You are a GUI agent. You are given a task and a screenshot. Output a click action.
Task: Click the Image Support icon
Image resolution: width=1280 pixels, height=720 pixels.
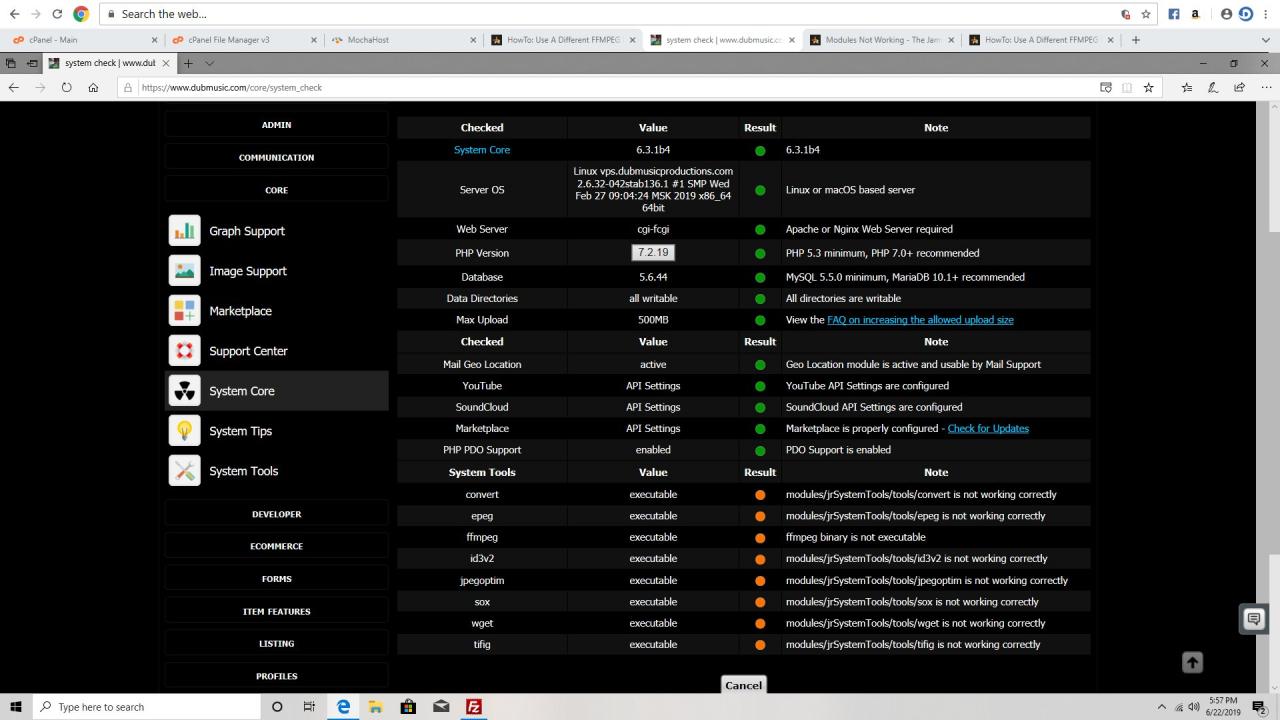pyautogui.click(x=185, y=271)
